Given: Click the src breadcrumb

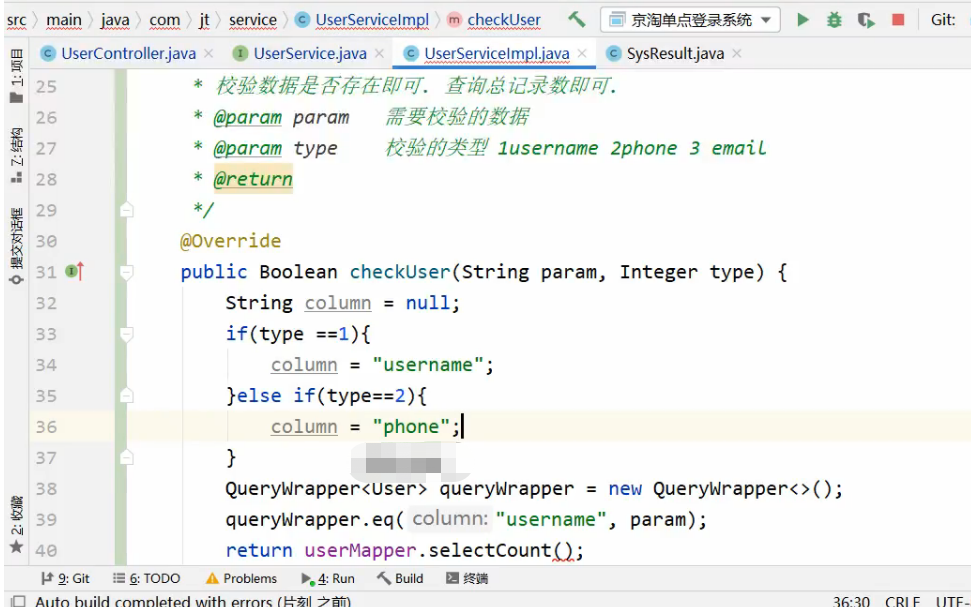Looking at the screenshot, I should pos(16,20).
